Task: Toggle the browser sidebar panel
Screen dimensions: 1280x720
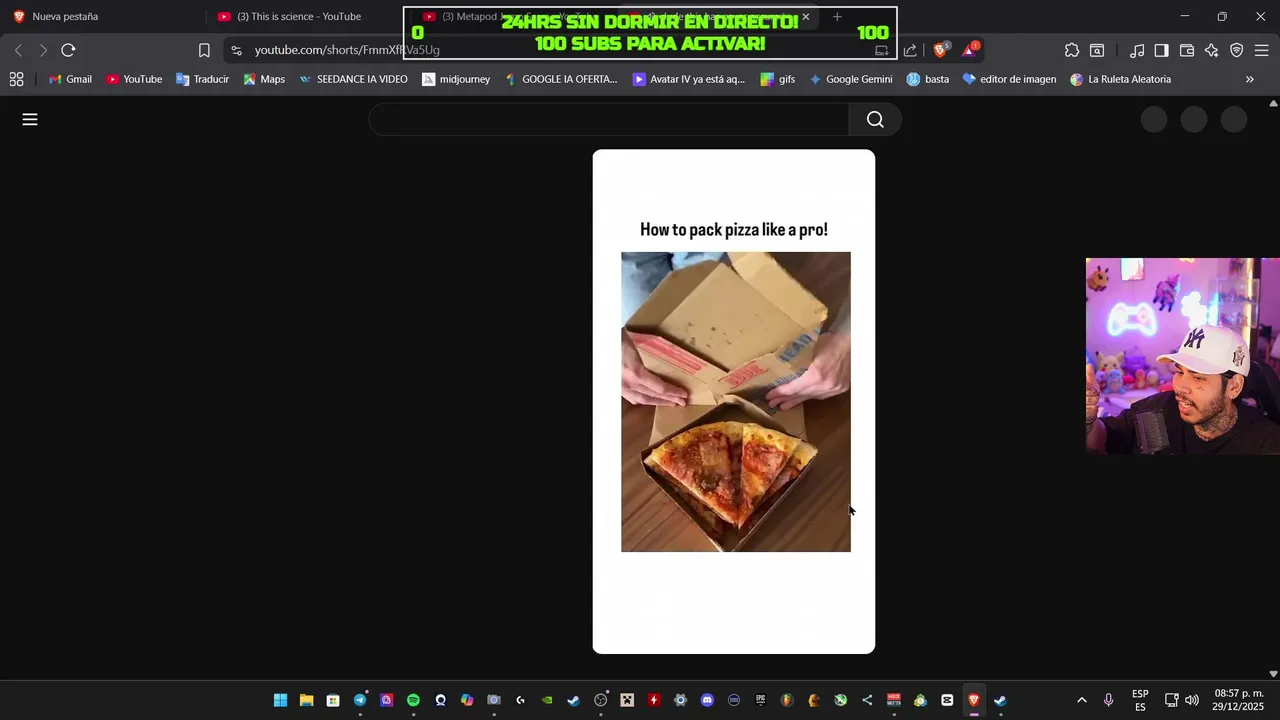Action: coord(1161,50)
